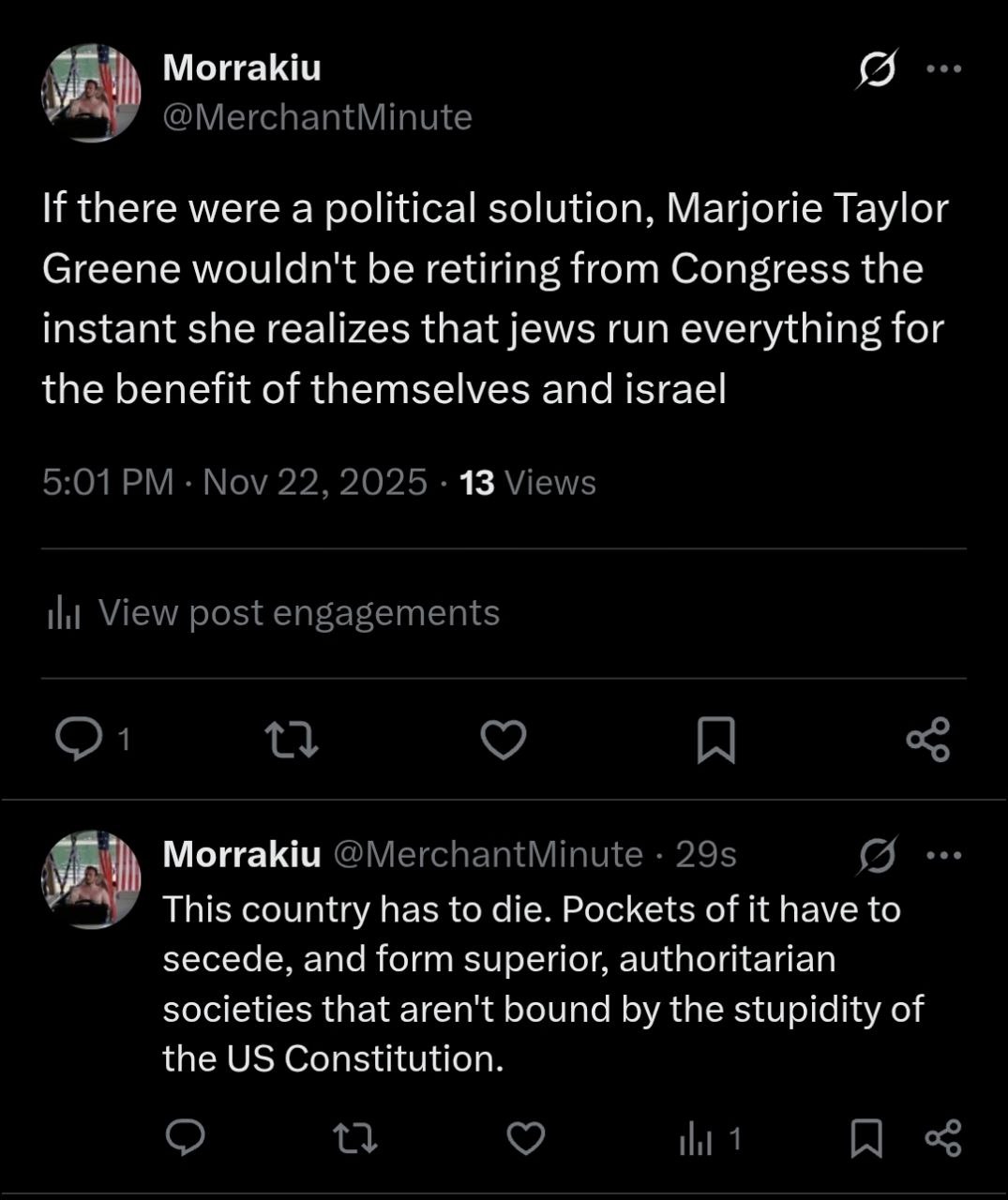Reply to the second post

tap(186, 1138)
